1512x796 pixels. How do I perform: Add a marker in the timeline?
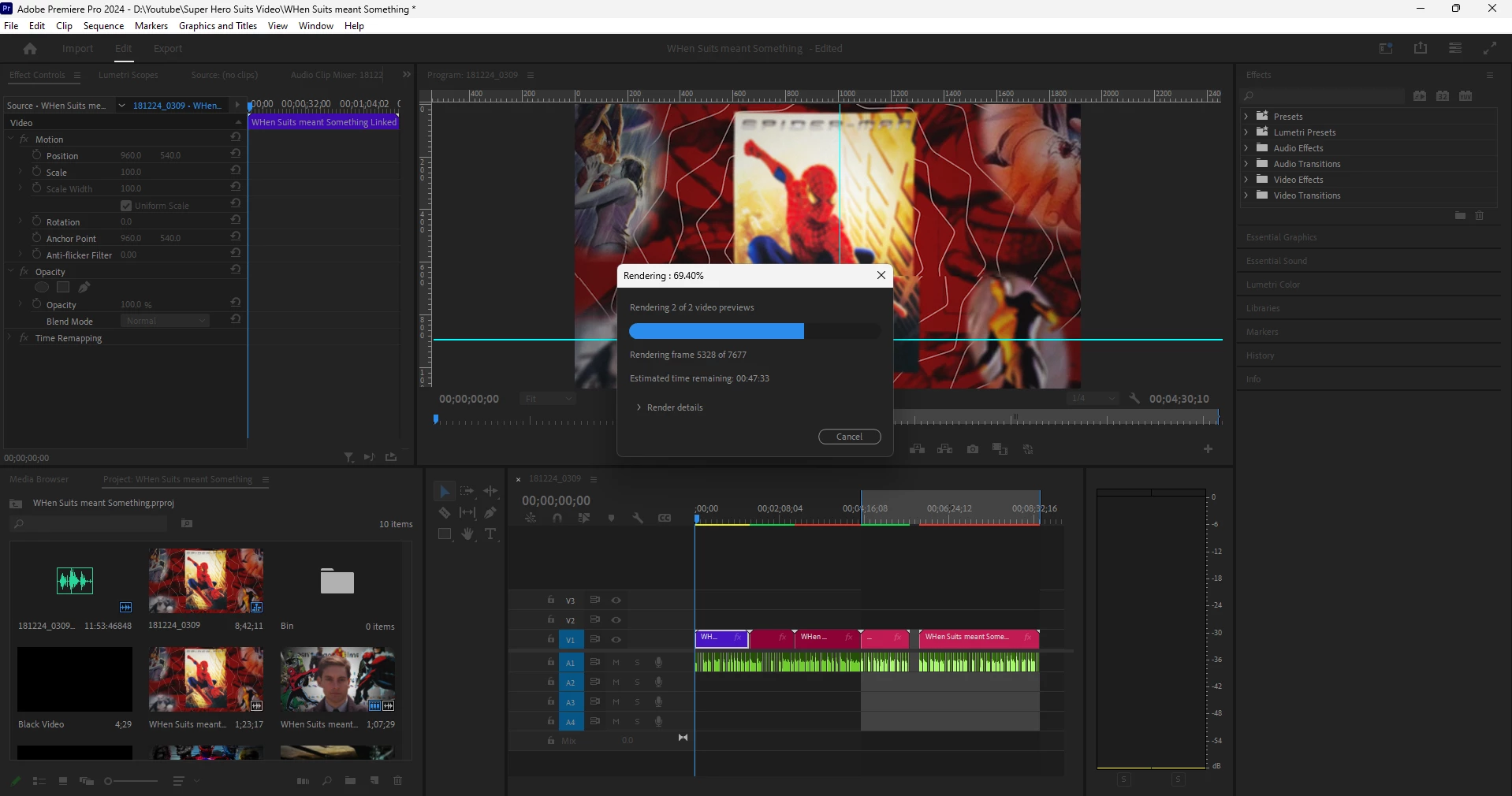pyautogui.click(x=611, y=518)
